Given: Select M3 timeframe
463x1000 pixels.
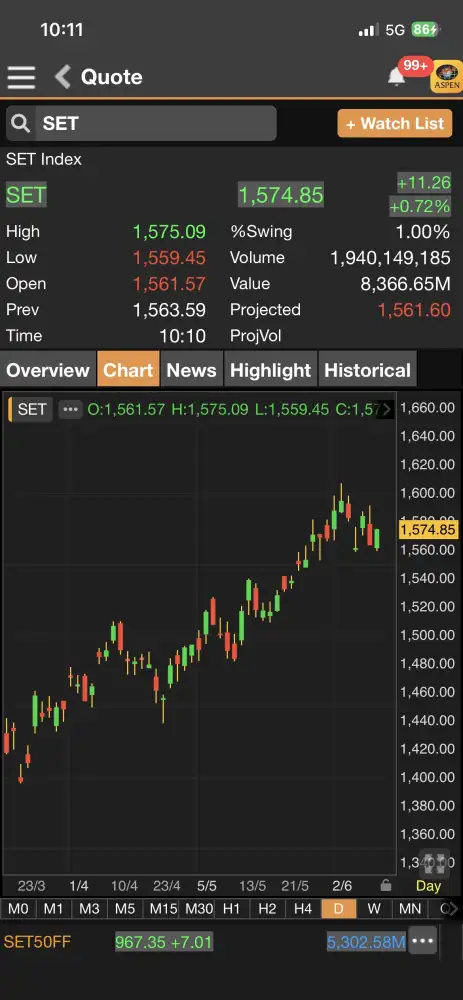Looking at the screenshot, I should (89, 908).
